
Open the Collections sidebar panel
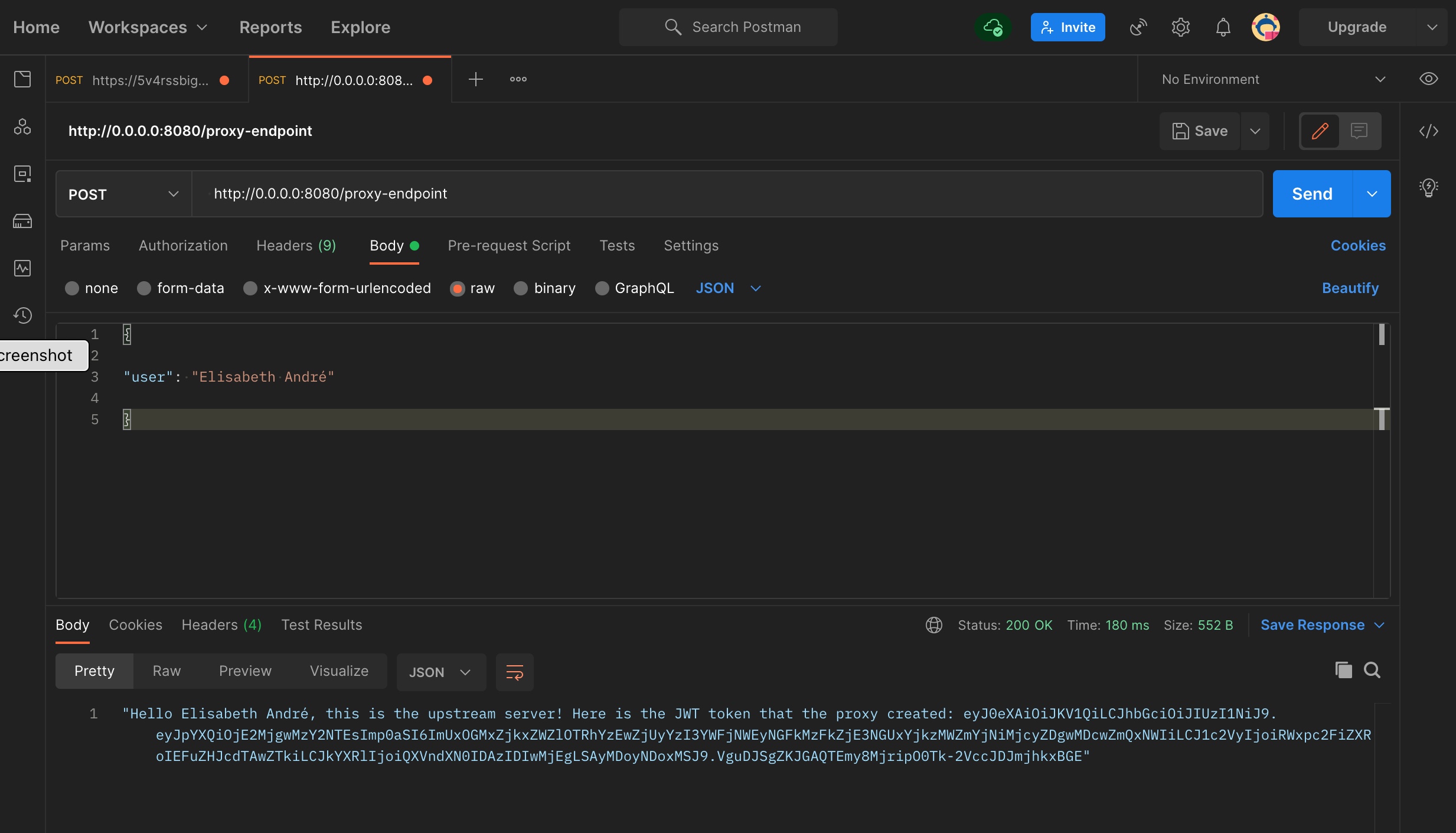22,79
